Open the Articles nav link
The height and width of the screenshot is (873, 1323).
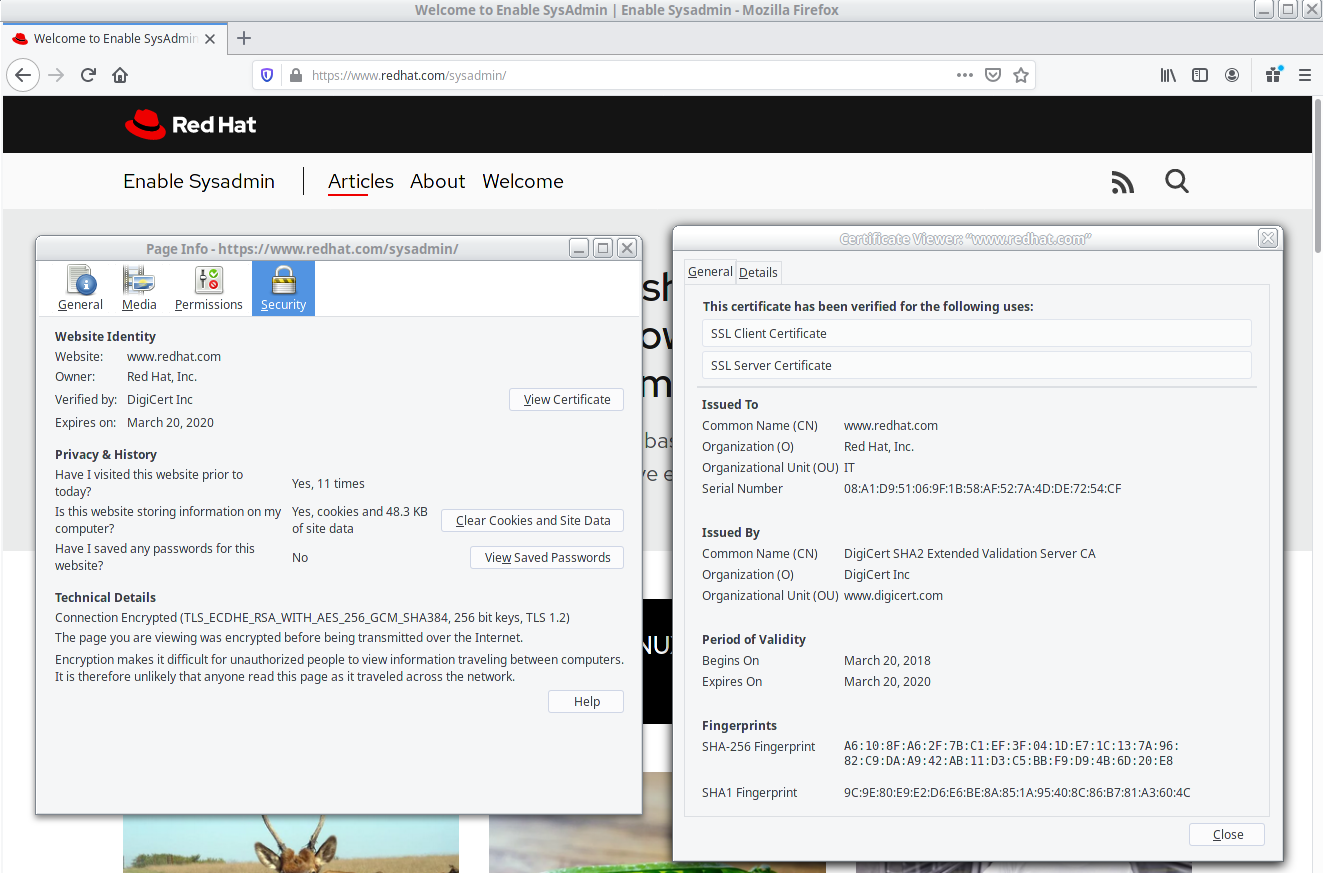[x=361, y=181]
